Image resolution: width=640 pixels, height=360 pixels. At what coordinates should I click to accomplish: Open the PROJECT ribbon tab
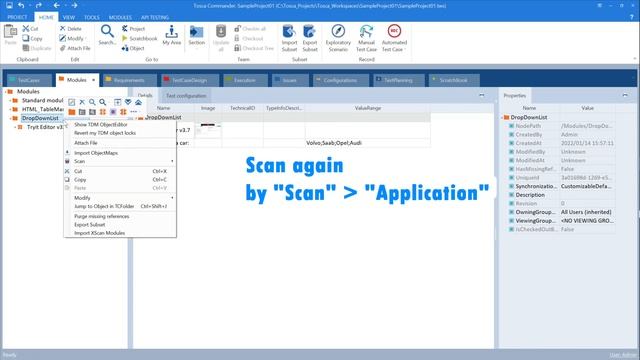tap(17, 17)
